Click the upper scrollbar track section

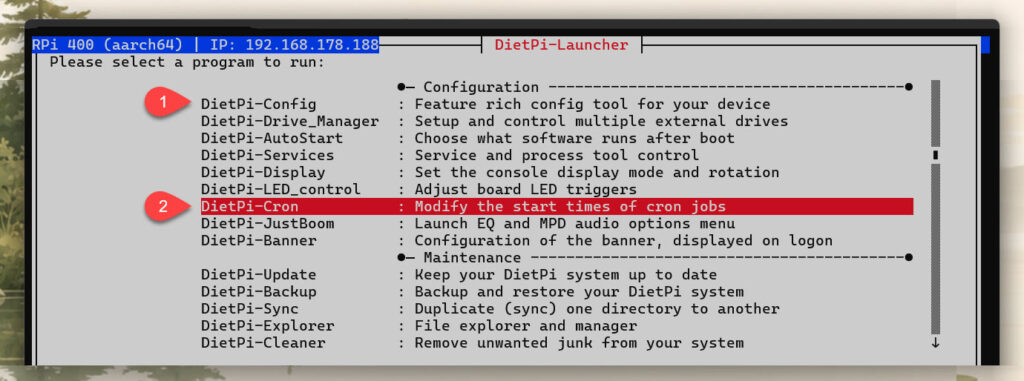pyautogui.click(x=936, y=113)
